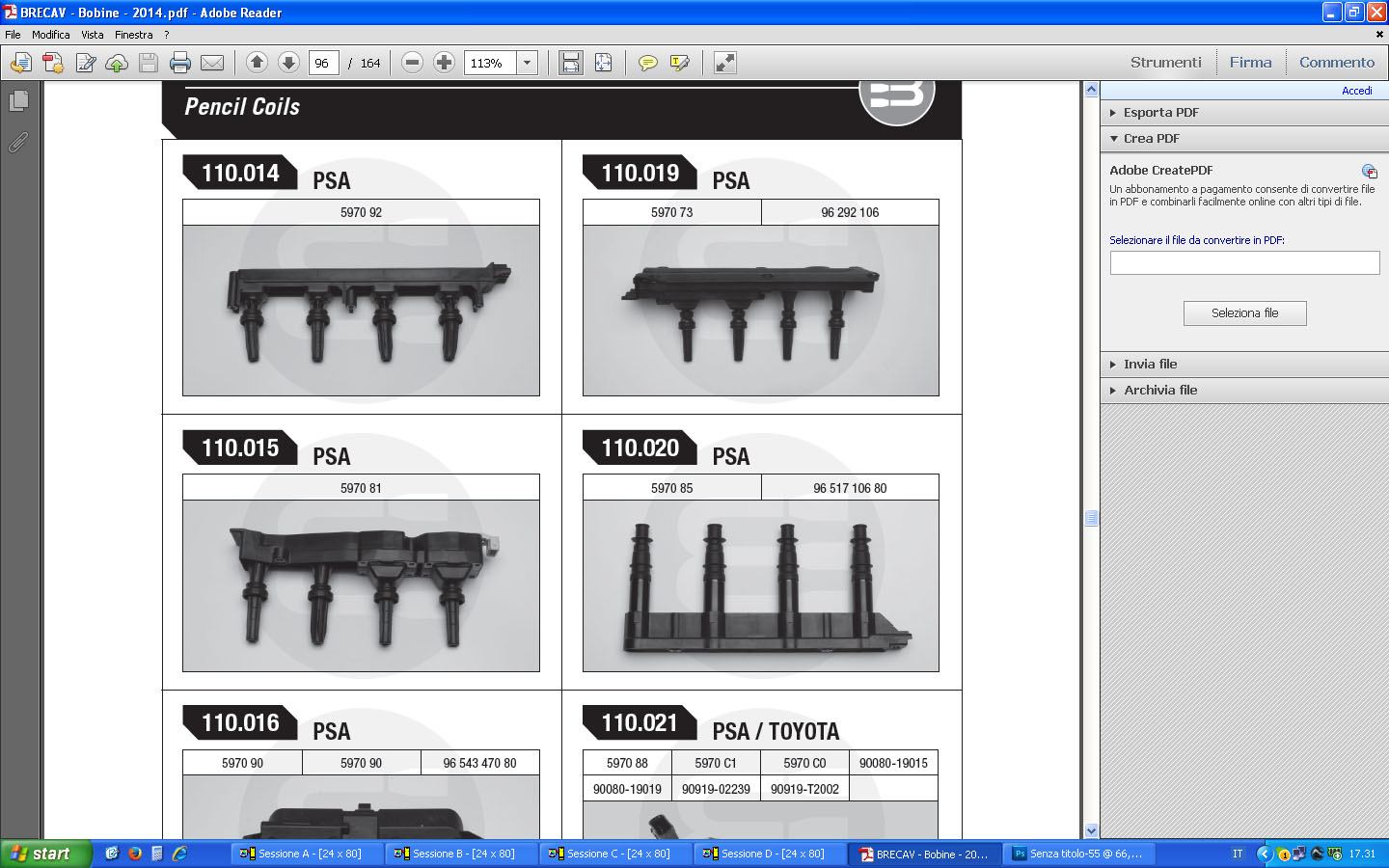Open the Commento pane
This screenshot has height=868, width=1389.
click(x=1337, y=63)
